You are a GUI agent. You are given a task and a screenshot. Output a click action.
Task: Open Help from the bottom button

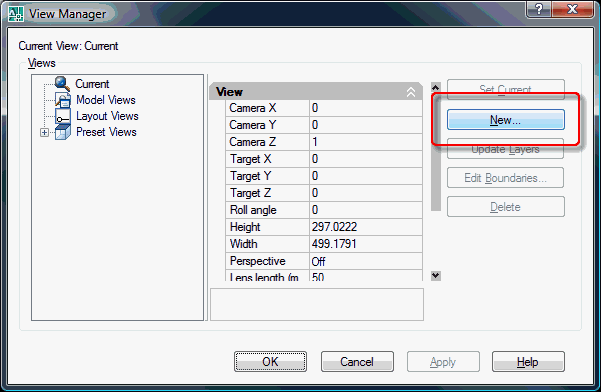(528, 362)
